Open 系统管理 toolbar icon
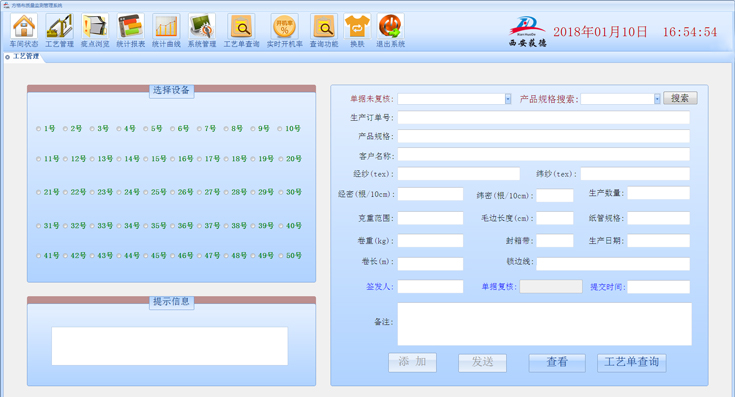This screenshot has width=735, height=397. coord(202,26)
